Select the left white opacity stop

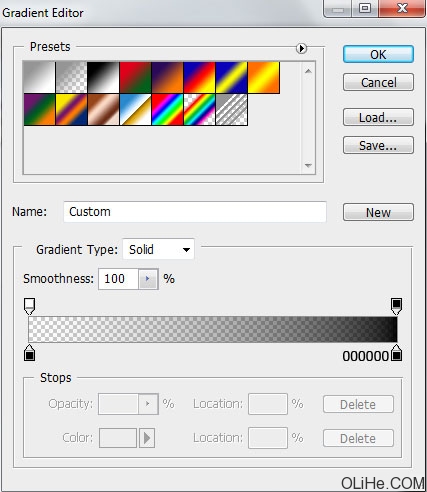30,306
